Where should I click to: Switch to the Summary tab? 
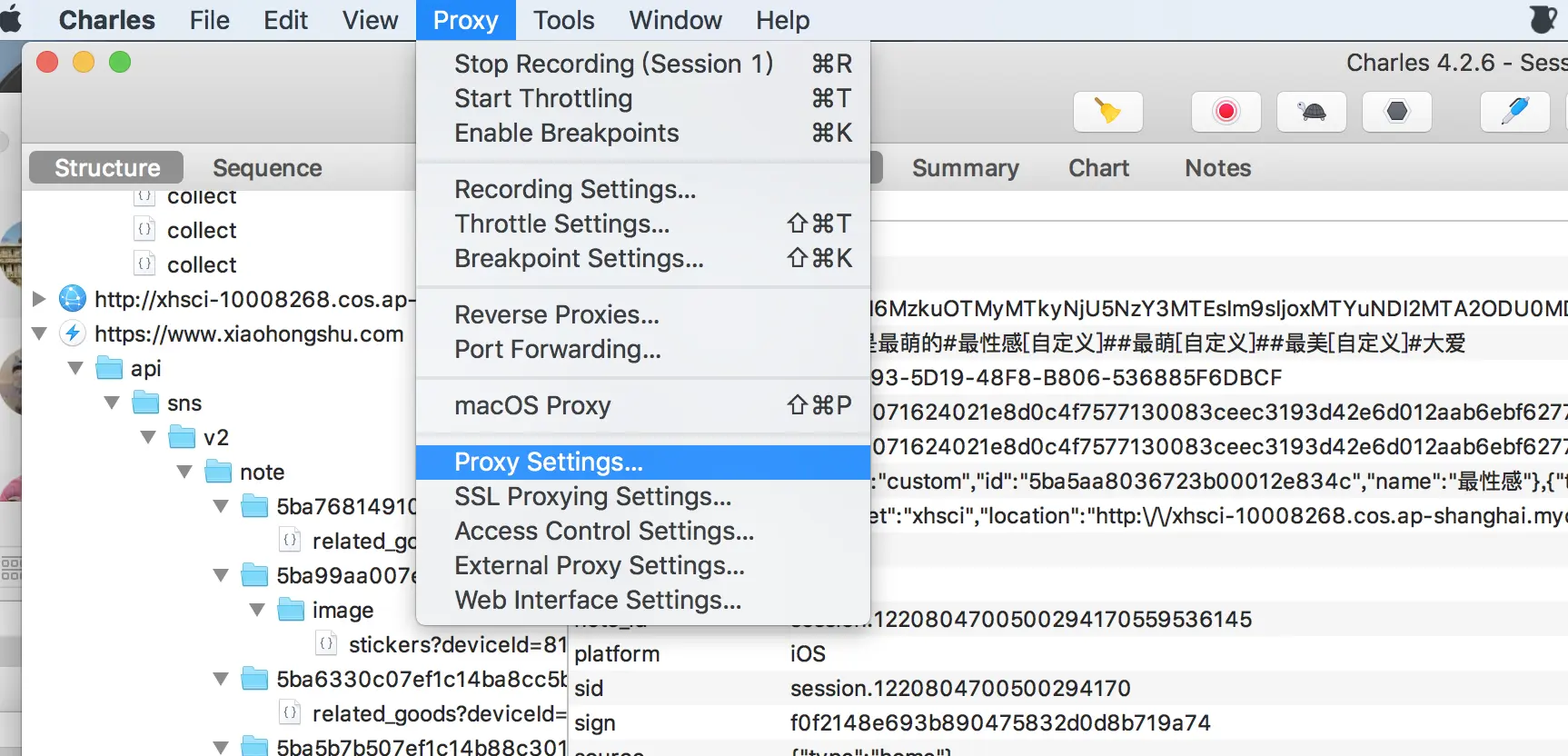(965, 168)
